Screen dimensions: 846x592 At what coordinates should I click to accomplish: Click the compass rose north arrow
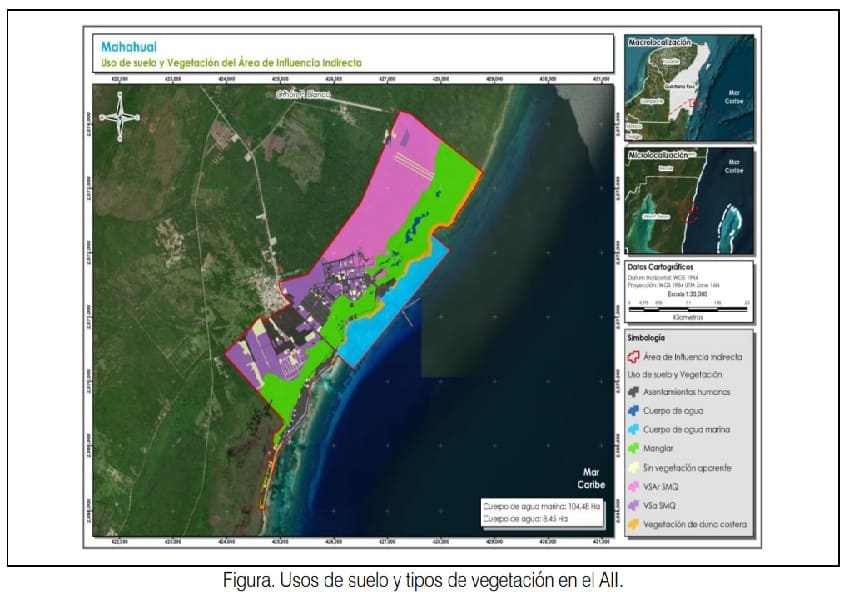pos(120,113)
